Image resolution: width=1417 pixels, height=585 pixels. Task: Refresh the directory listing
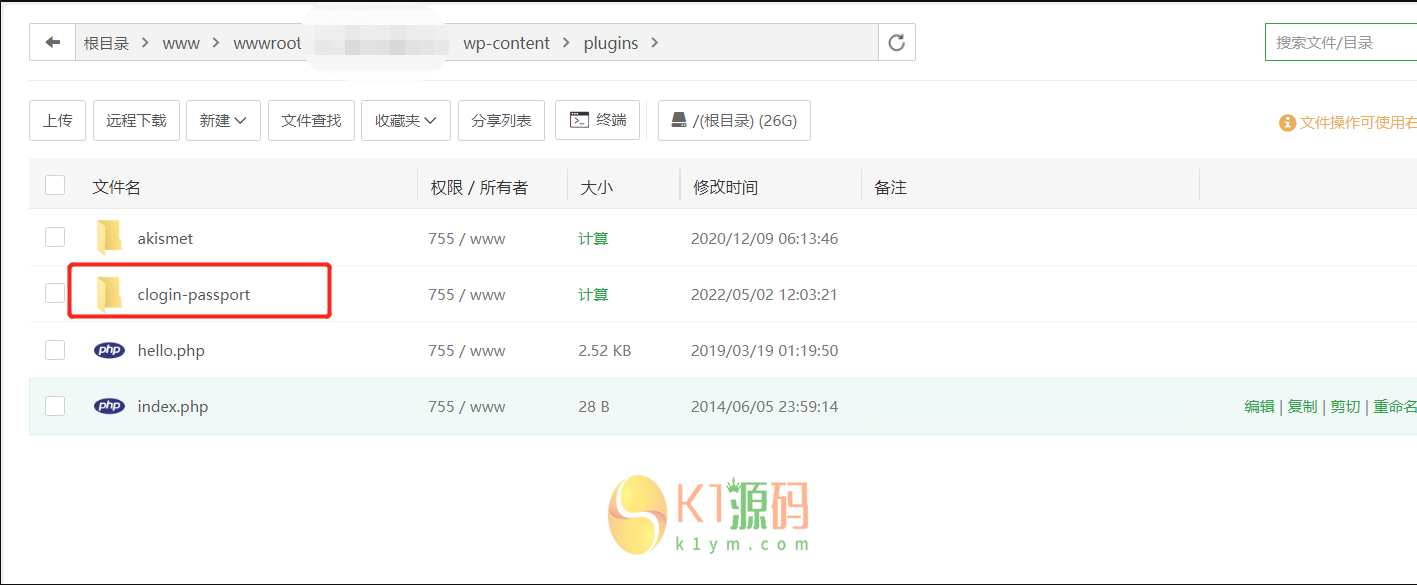tap(897, 43)
